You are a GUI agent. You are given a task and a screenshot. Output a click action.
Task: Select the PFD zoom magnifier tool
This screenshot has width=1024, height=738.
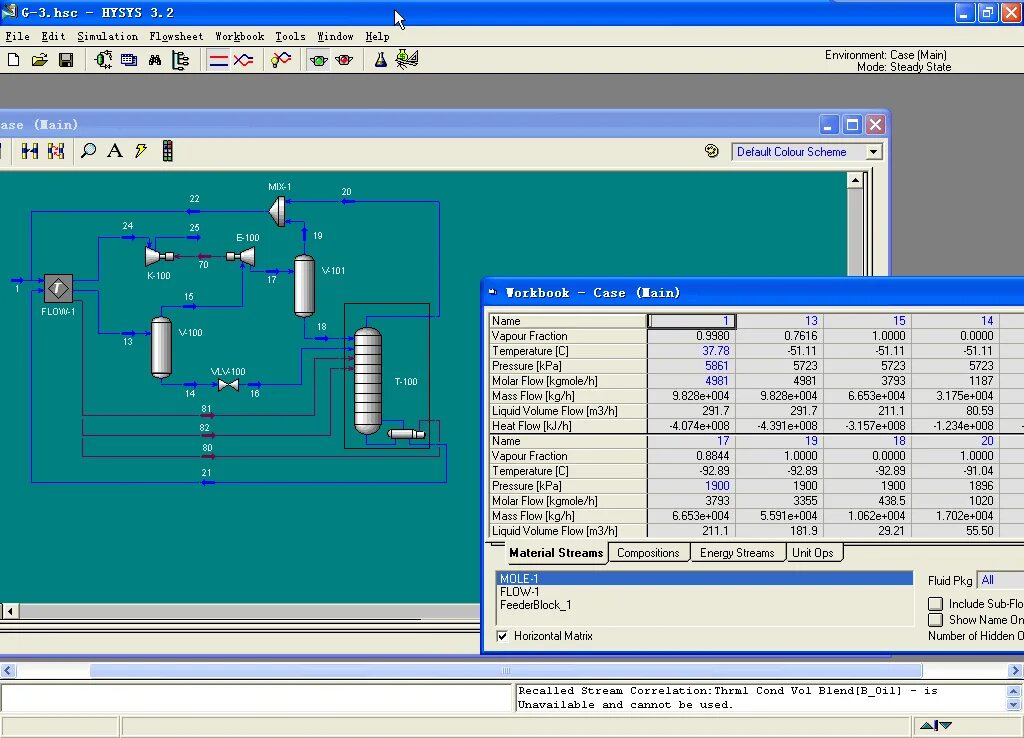coord(88,152)
